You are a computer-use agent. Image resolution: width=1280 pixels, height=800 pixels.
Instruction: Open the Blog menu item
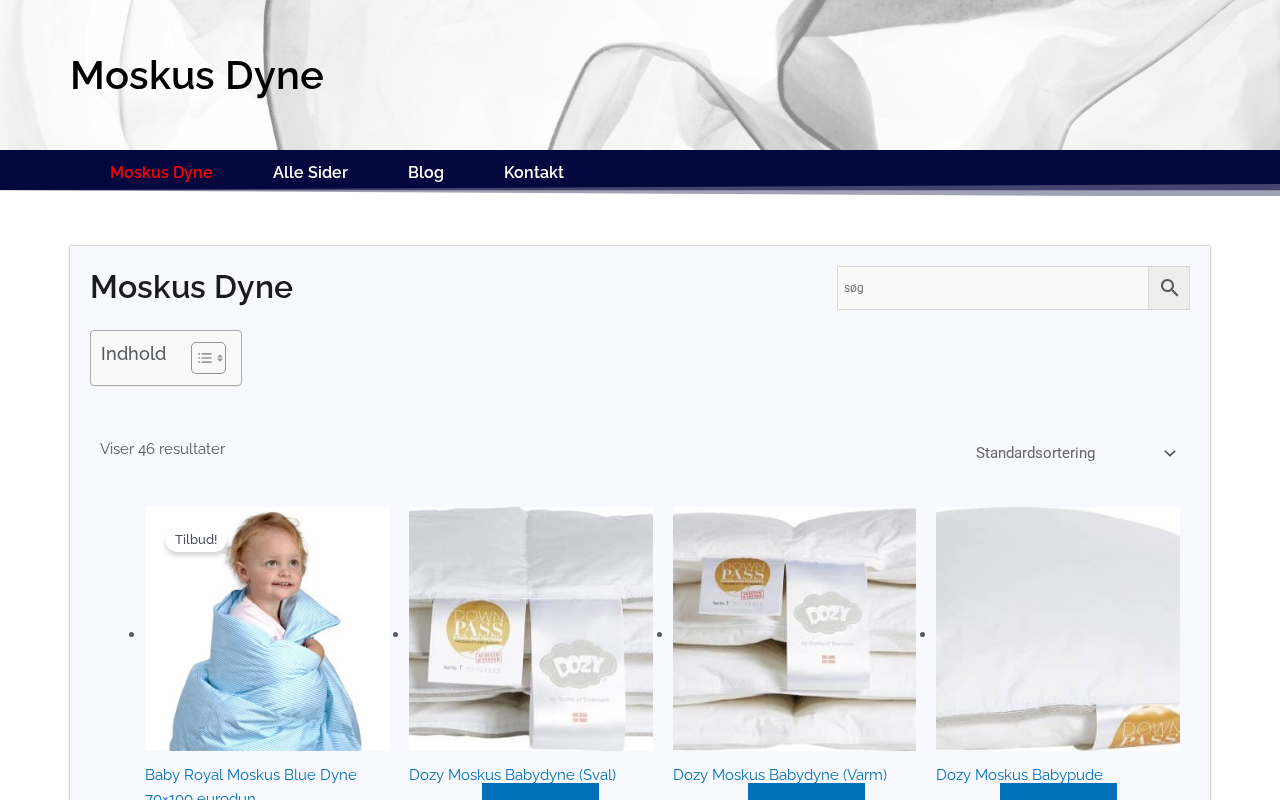point(426,172)
